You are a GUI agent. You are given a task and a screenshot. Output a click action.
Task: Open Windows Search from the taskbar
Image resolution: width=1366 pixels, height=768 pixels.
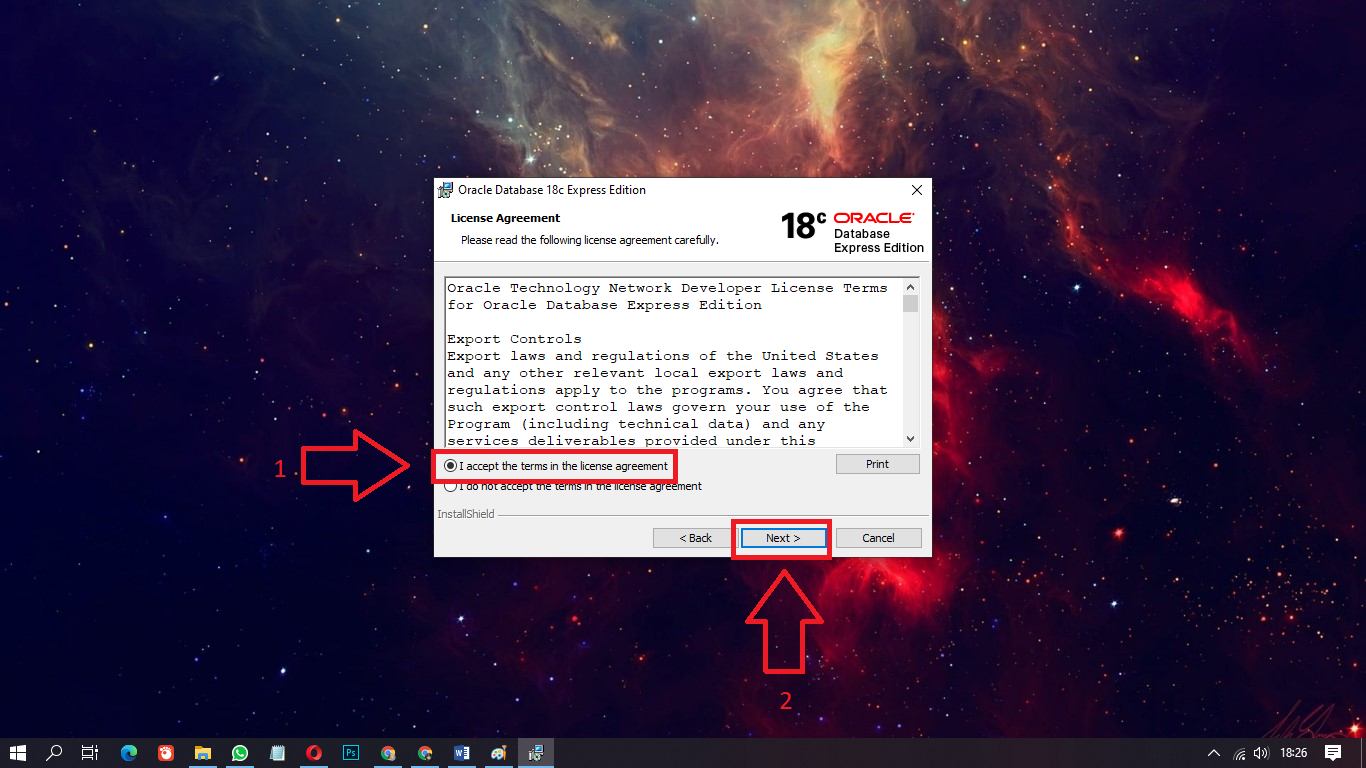pos(55,753)
